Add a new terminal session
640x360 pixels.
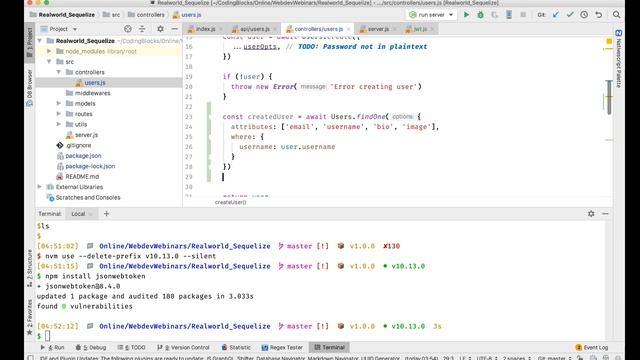coord(107,213)
